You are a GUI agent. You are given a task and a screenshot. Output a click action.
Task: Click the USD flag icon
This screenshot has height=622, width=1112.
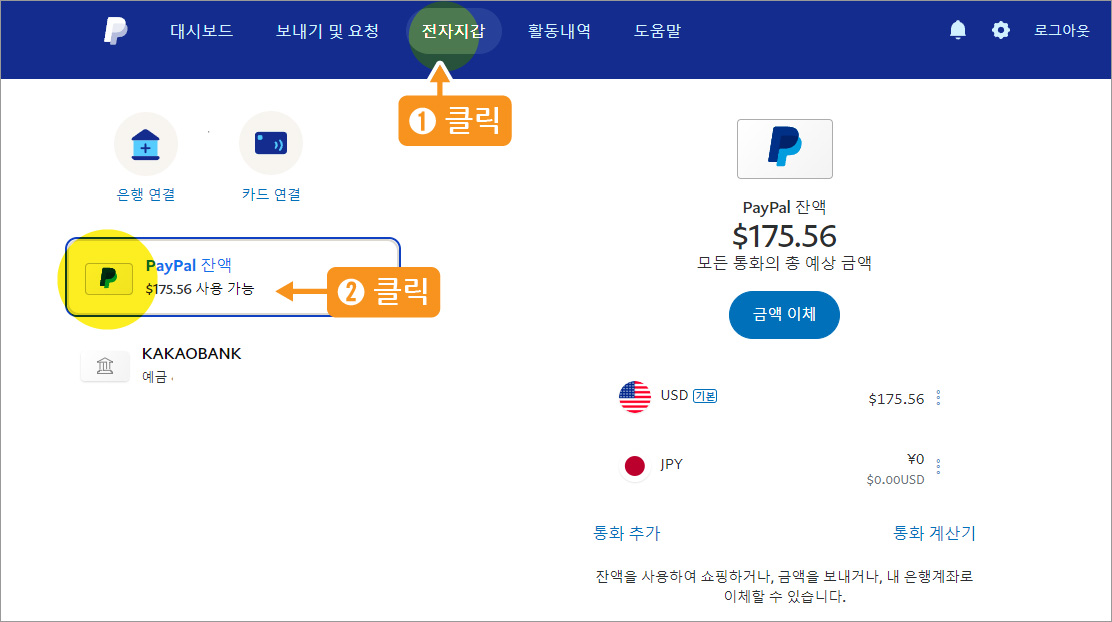click(635, 396)
